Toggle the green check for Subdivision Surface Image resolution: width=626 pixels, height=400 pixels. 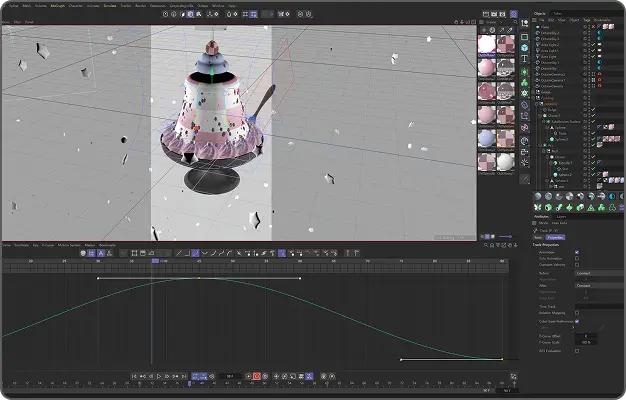[x=593, y=121]
